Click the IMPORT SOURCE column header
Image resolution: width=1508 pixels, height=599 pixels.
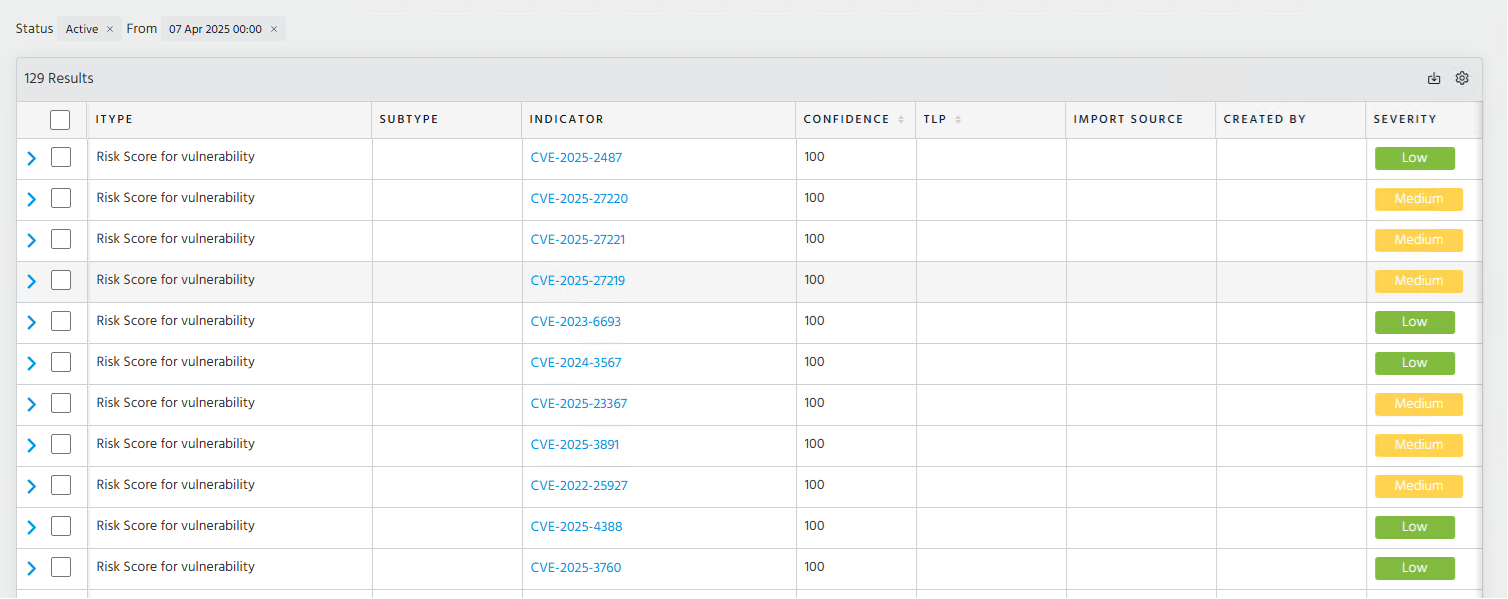pyautogui.click(x=1128, y=120)
